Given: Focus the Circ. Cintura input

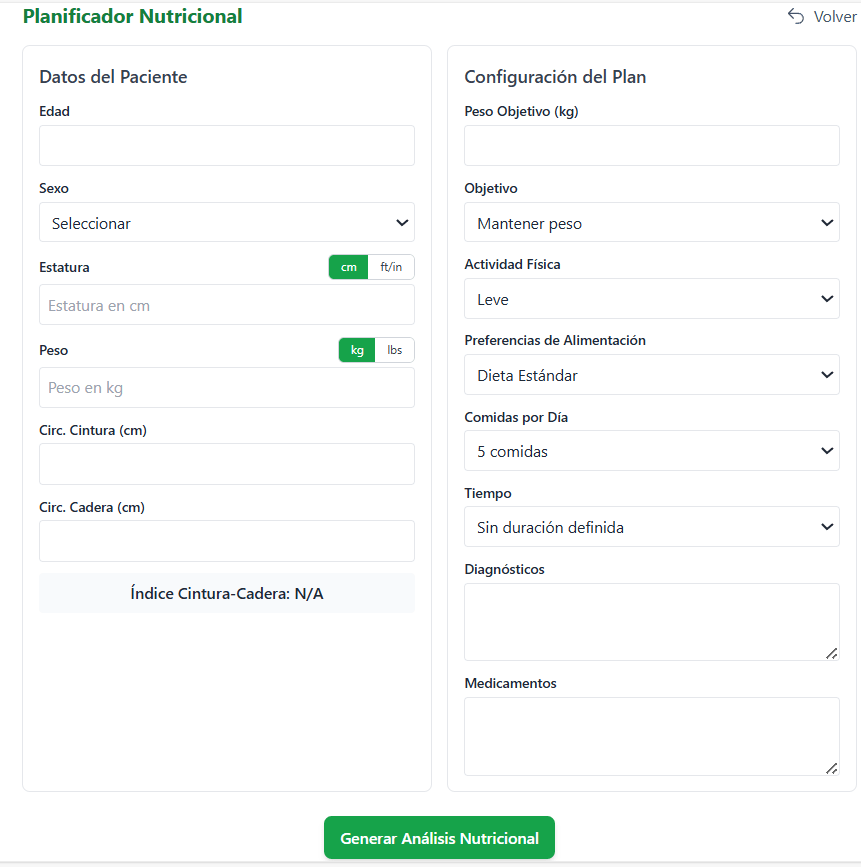Looking at the screenshot, I should pyautogui.click(x=227, y=464).
